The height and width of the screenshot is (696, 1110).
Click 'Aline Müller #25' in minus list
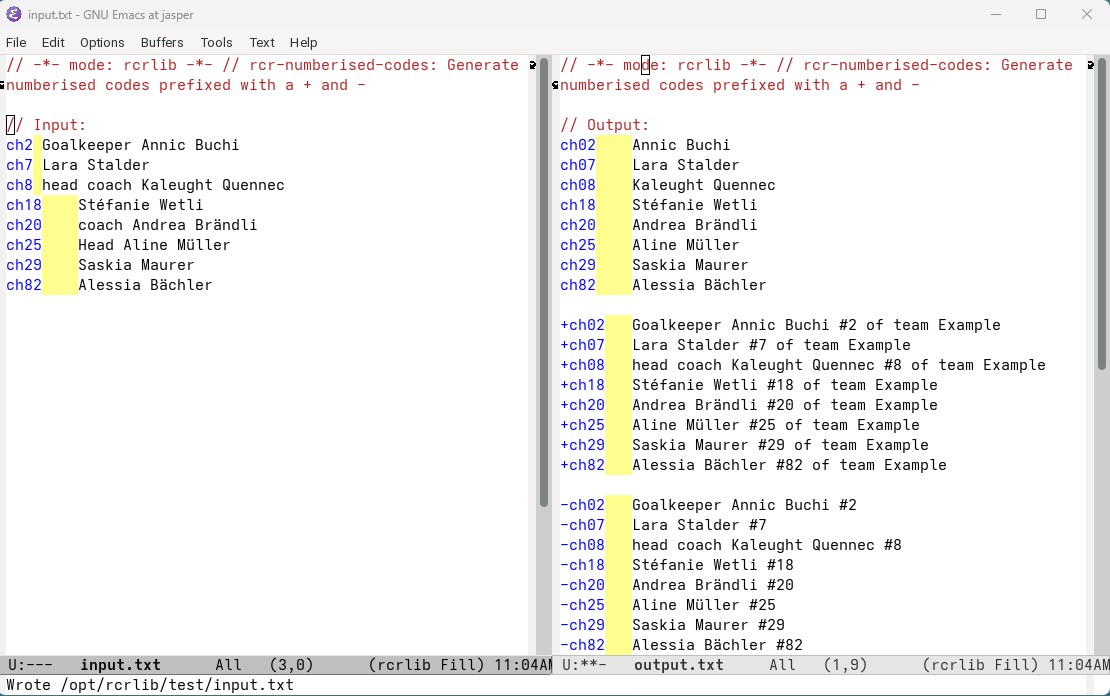coord(704,605)
